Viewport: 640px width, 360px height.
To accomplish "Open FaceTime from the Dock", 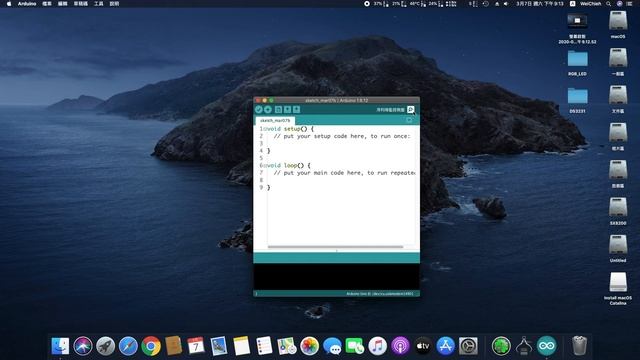I will click(355, 346).
